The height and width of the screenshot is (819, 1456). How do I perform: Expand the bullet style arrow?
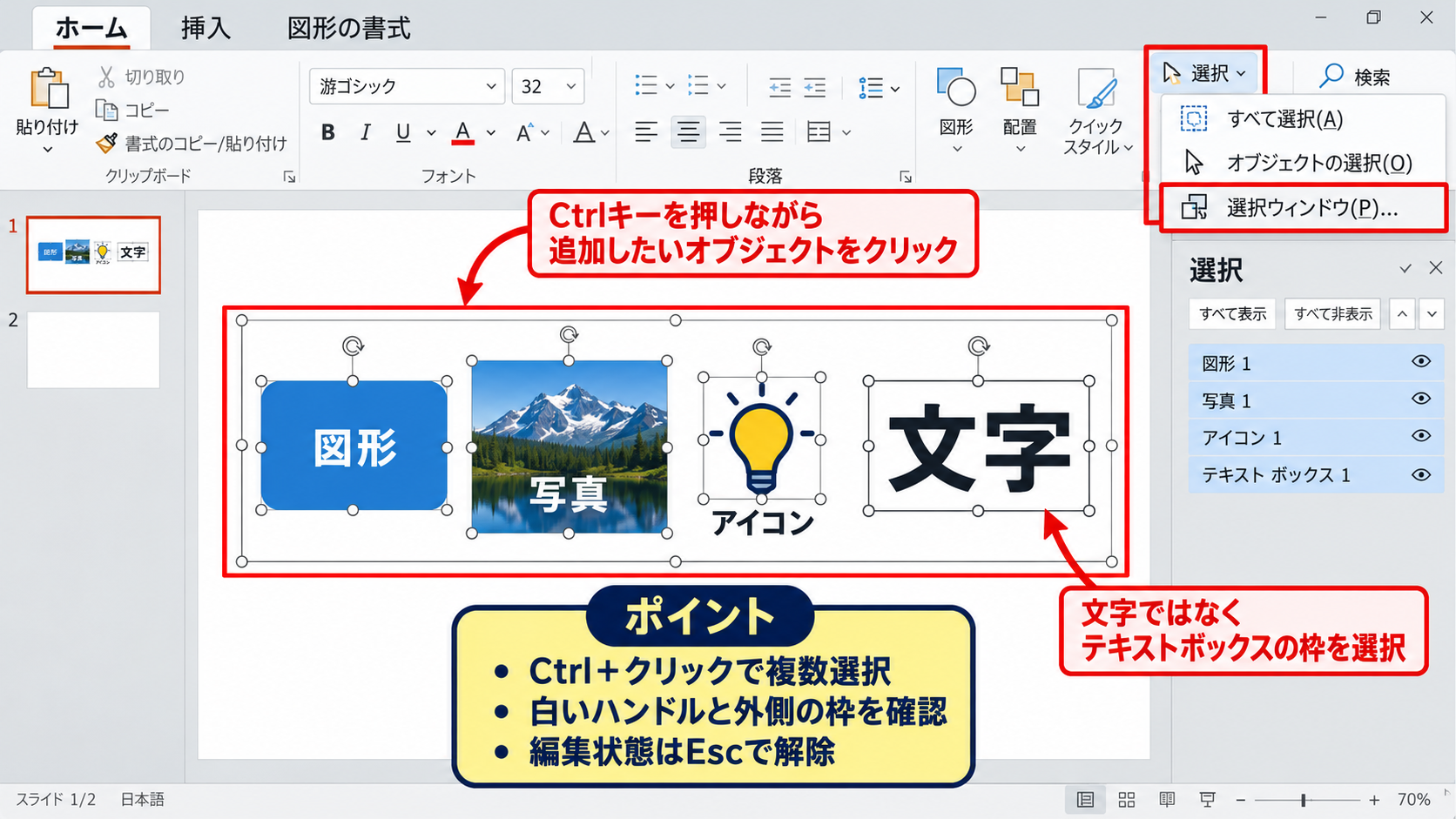[670, 86]
